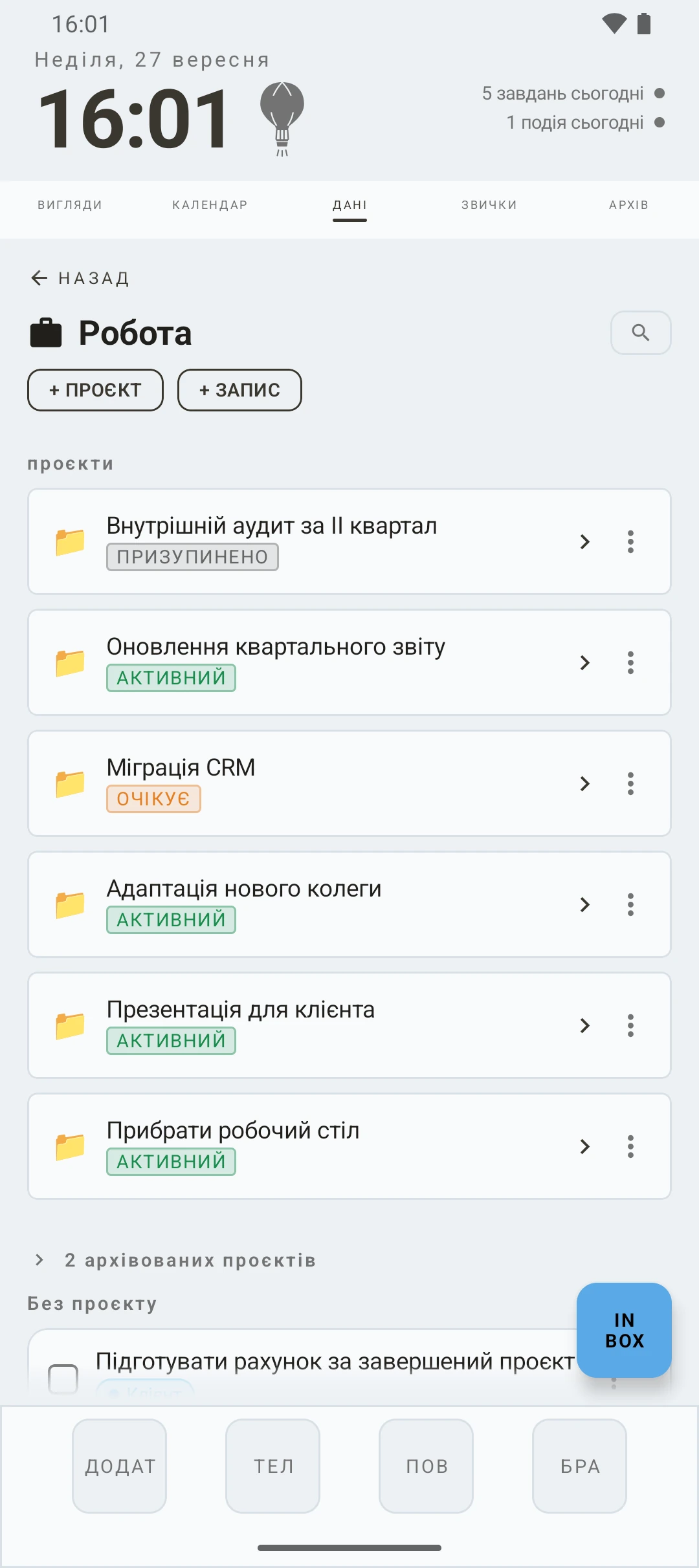The width and height of the screenshot is (699, 1568).
Task: Open Внутрішній аудит via its chevron arrow
Action: tap(584, 541)
